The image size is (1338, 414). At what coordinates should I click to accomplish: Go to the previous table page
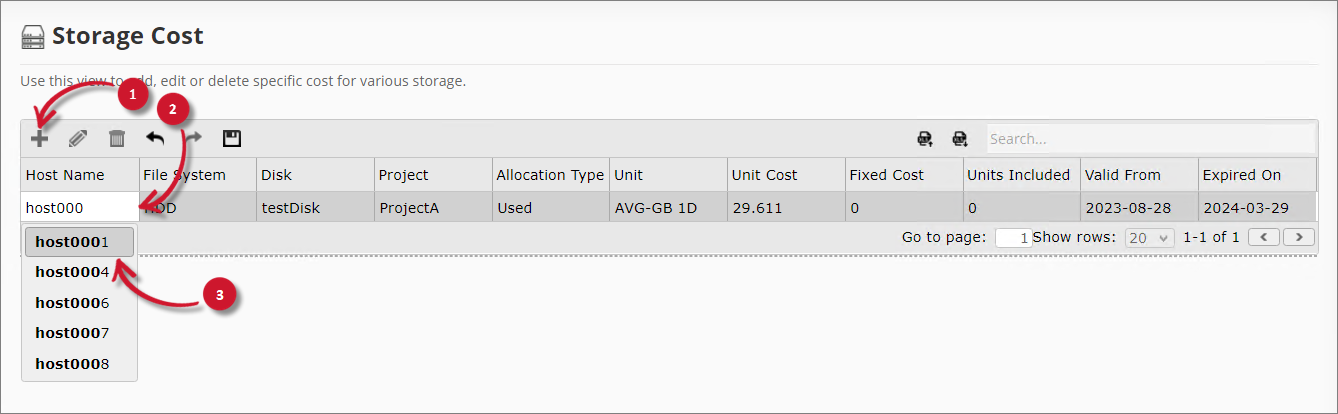pyautogui.click(x=1265, y=237)
